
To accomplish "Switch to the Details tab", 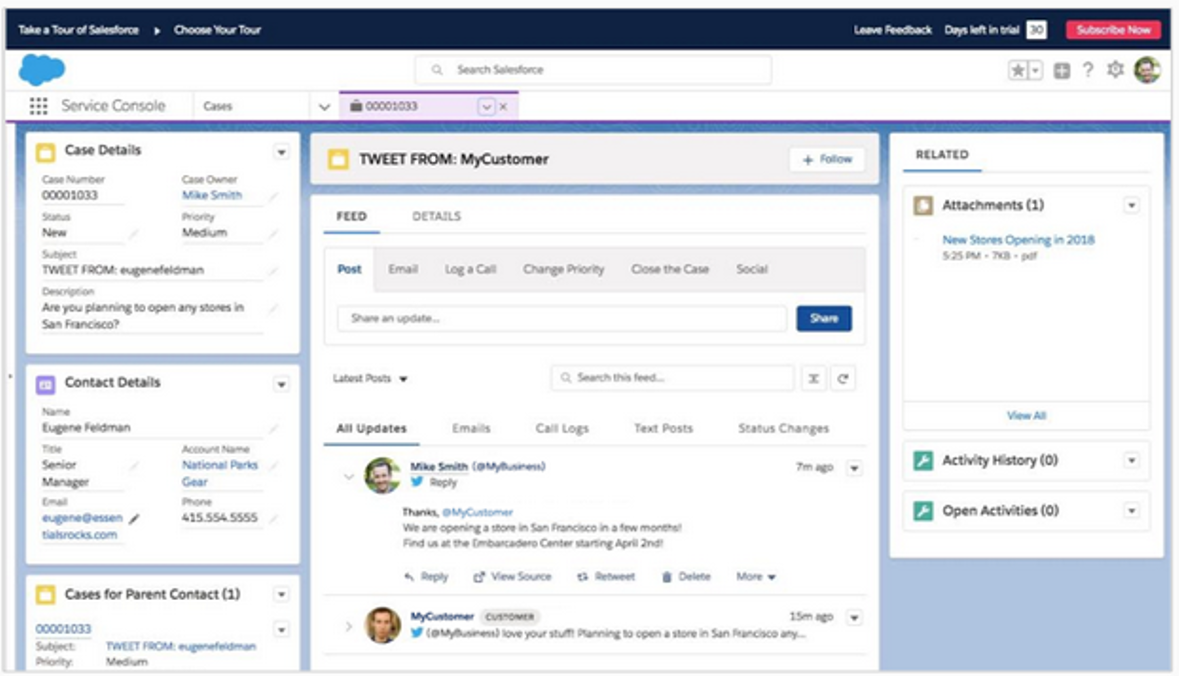I will 436,216.
